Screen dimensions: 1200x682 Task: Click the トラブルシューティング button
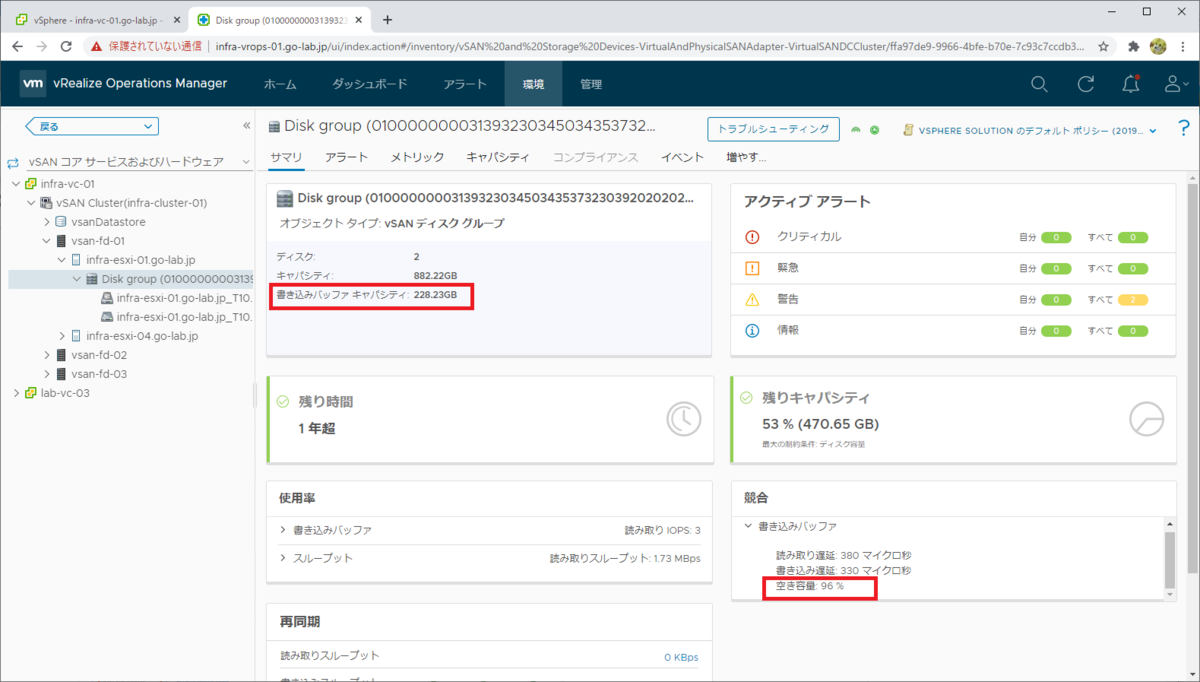point(774,129)
